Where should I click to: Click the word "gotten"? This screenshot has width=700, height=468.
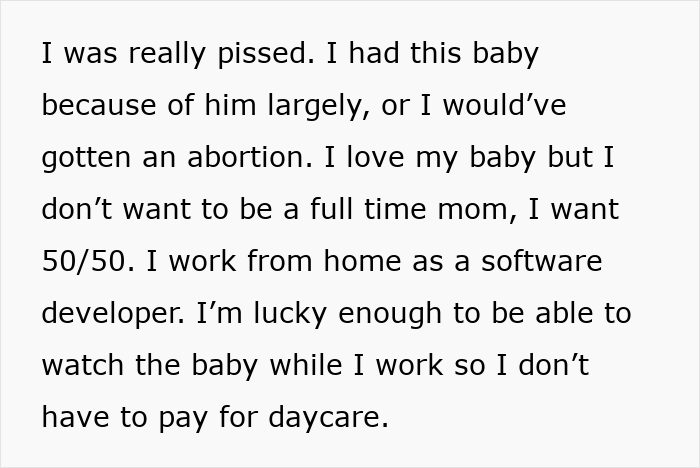click(x=83, y=157)
